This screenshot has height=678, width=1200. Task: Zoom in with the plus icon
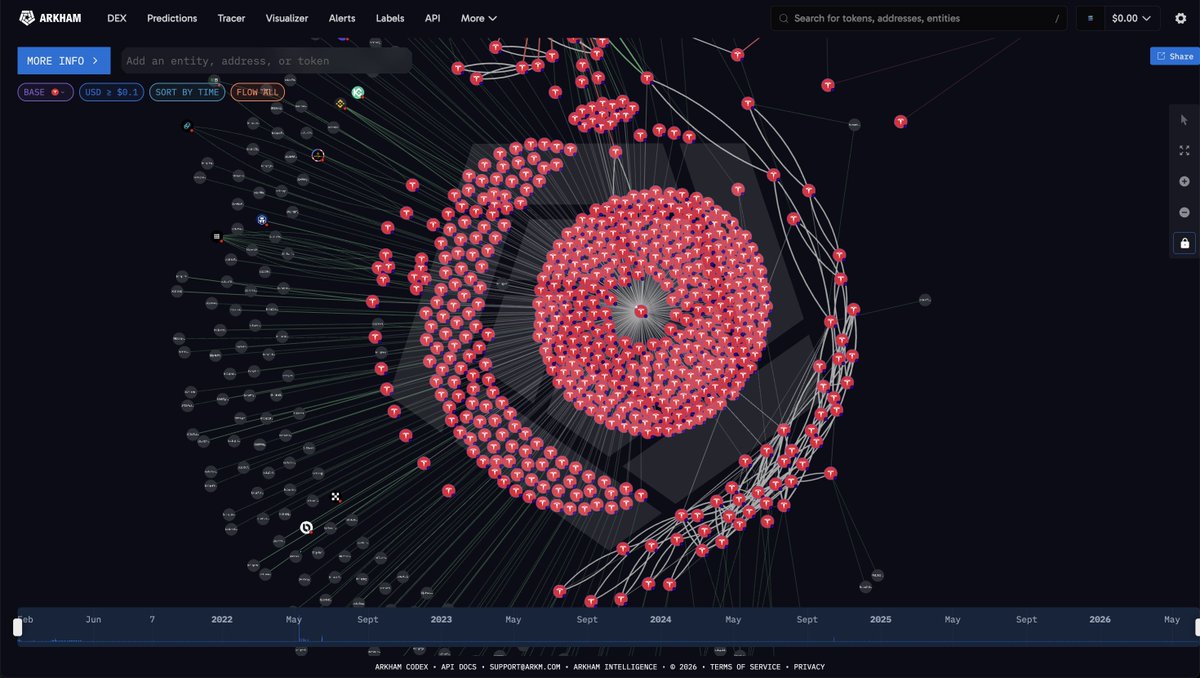pos(1184,181)
